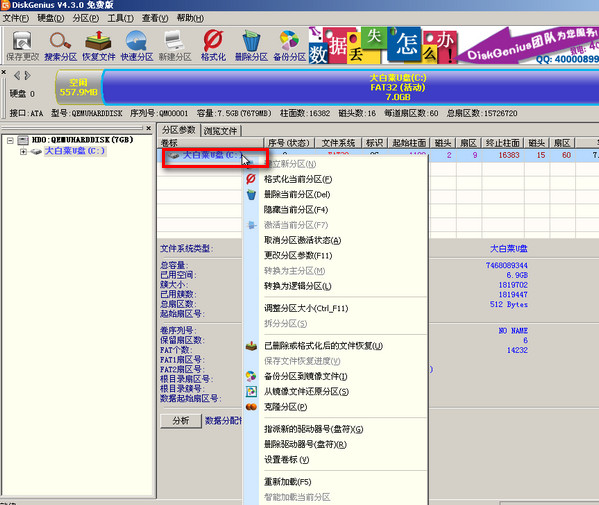Launch the Recover Files (恢复文件) tool
The height and width of the screenshot is (505, 599).
pyautogui.click(x=99, y=46)
